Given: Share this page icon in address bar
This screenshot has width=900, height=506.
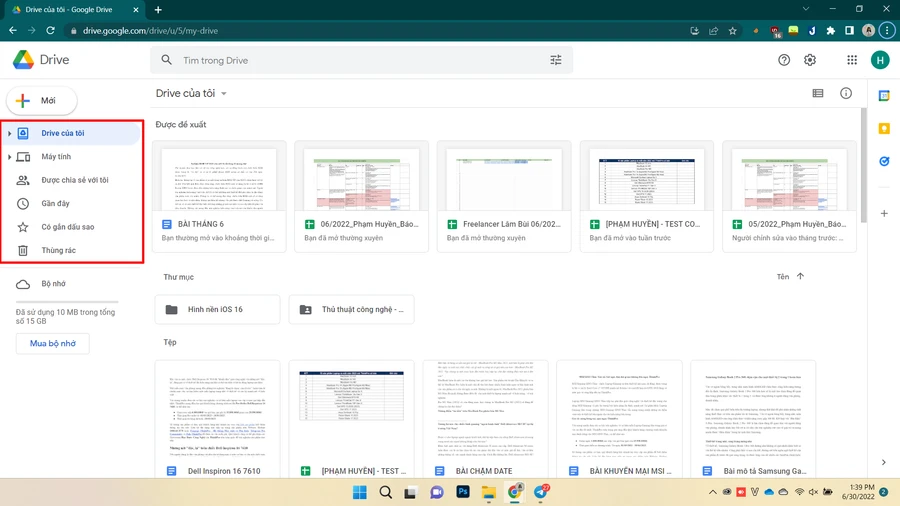Looking at the screenshot, I should point(713,31).
